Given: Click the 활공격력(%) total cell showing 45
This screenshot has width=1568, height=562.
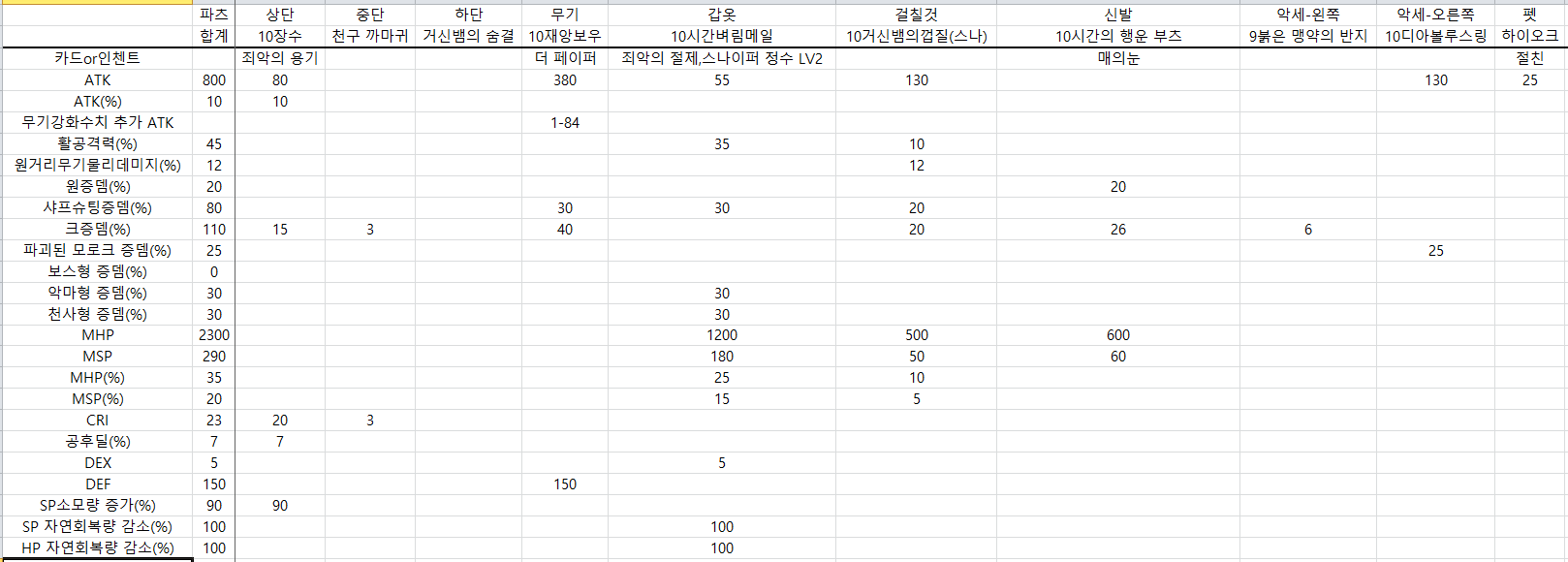Looking at the screenshot, I should [213, 144].
